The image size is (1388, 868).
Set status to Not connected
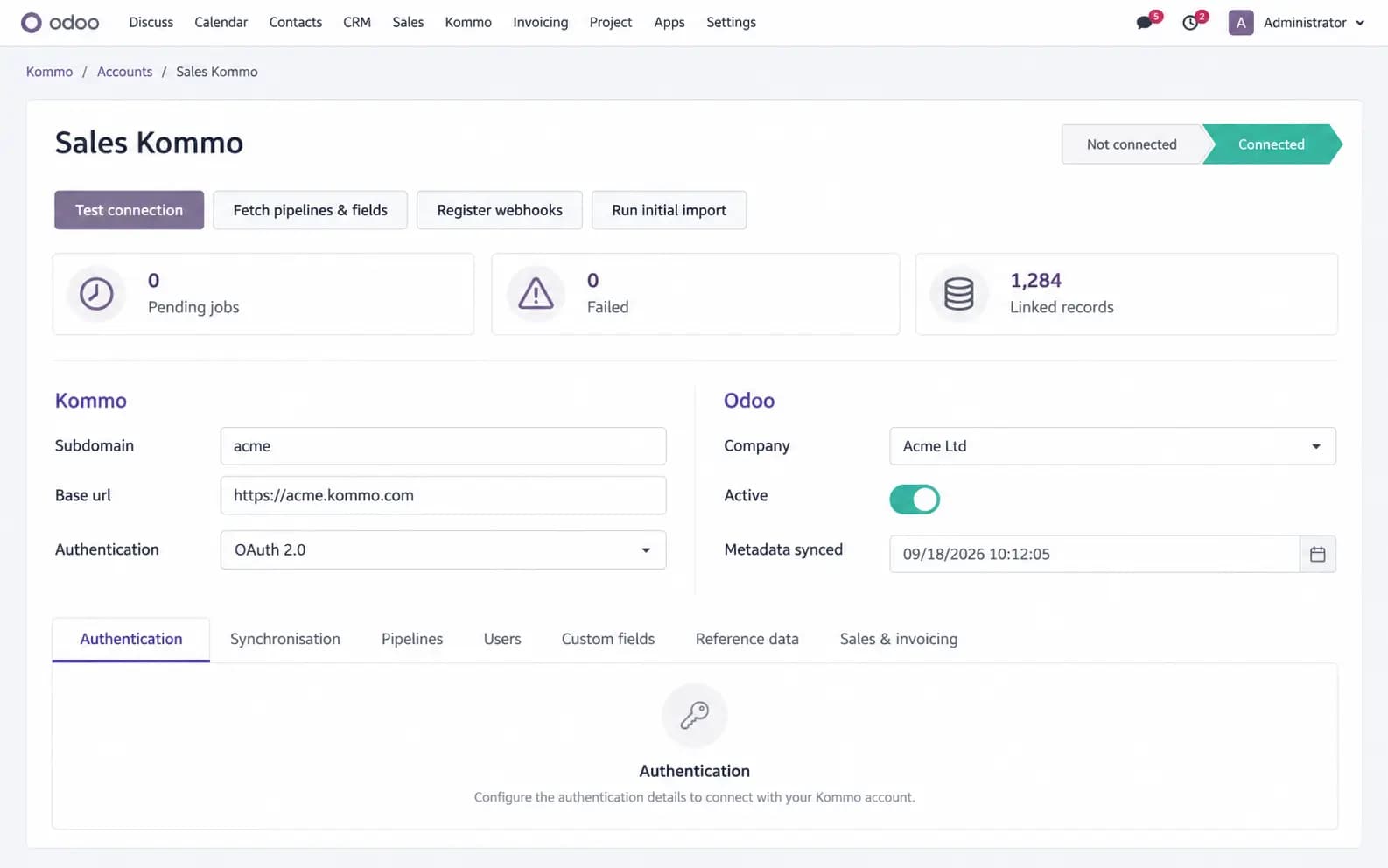(1132, 144)
